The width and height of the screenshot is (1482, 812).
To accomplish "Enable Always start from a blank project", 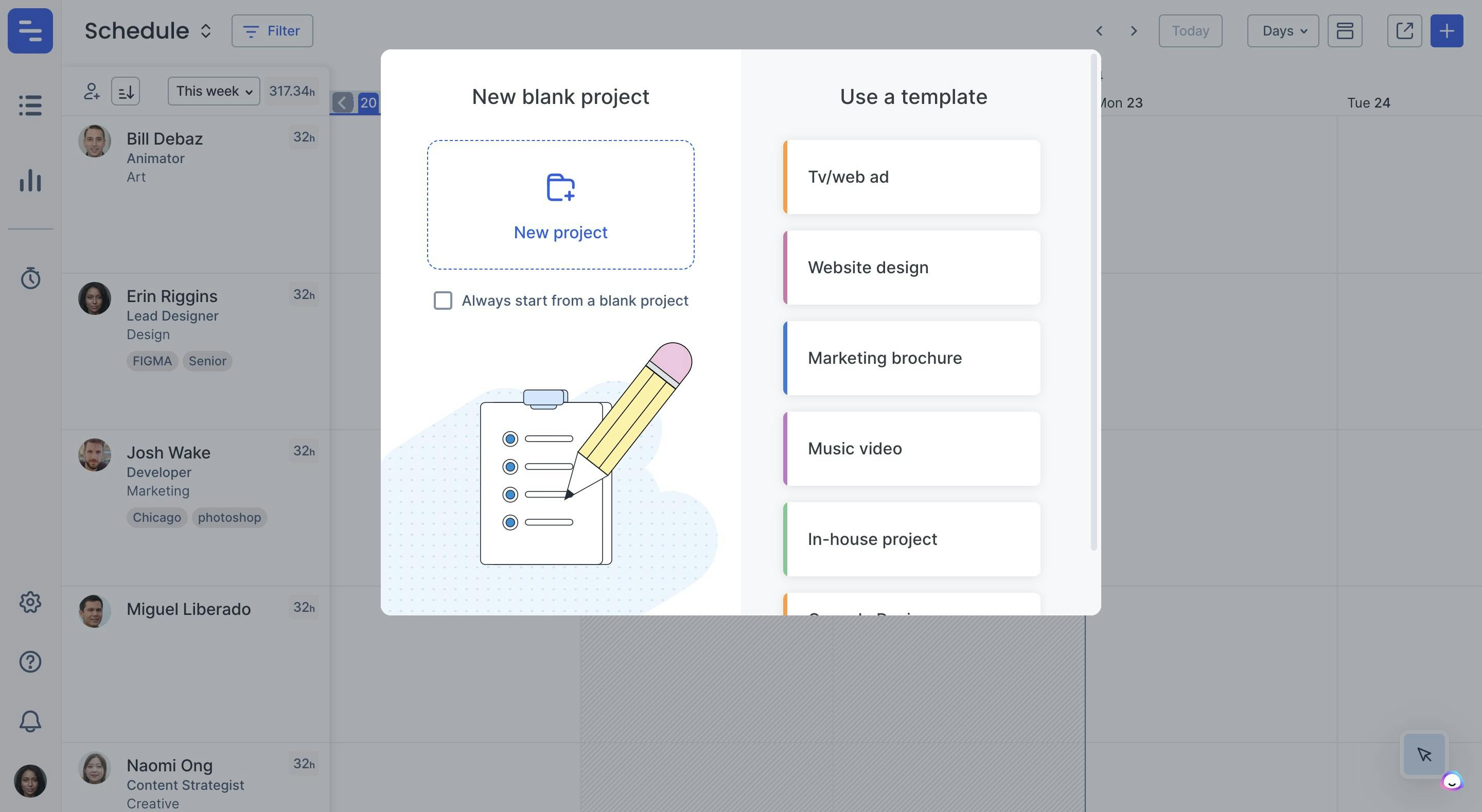I will pos(443,301).
